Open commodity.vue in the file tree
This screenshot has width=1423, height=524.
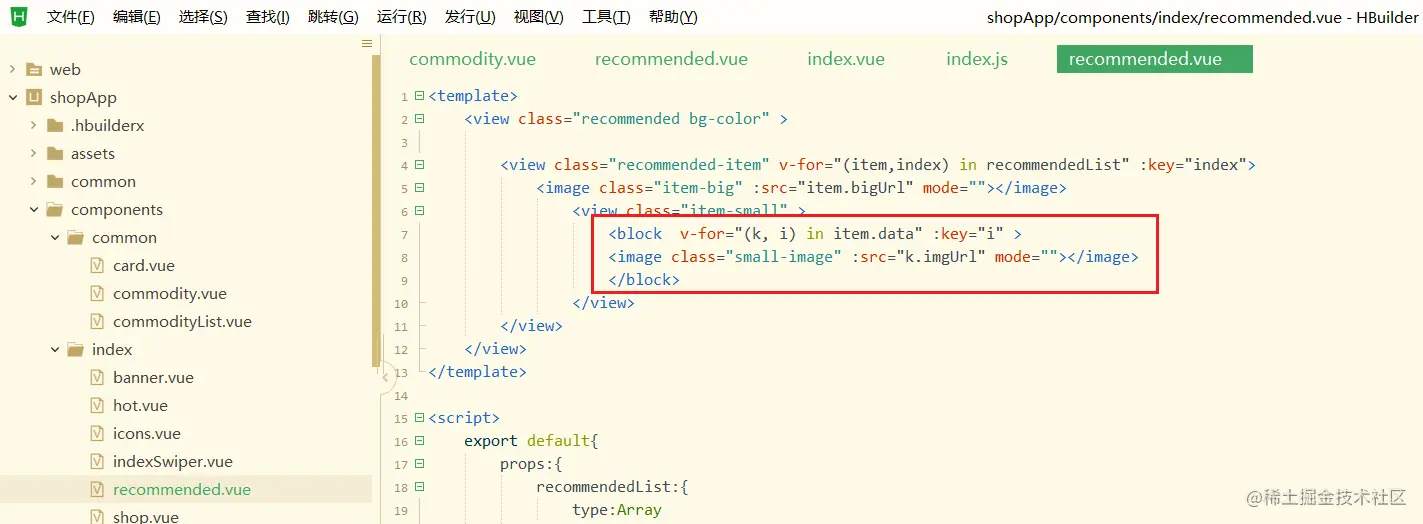click(x=170, y=293)
